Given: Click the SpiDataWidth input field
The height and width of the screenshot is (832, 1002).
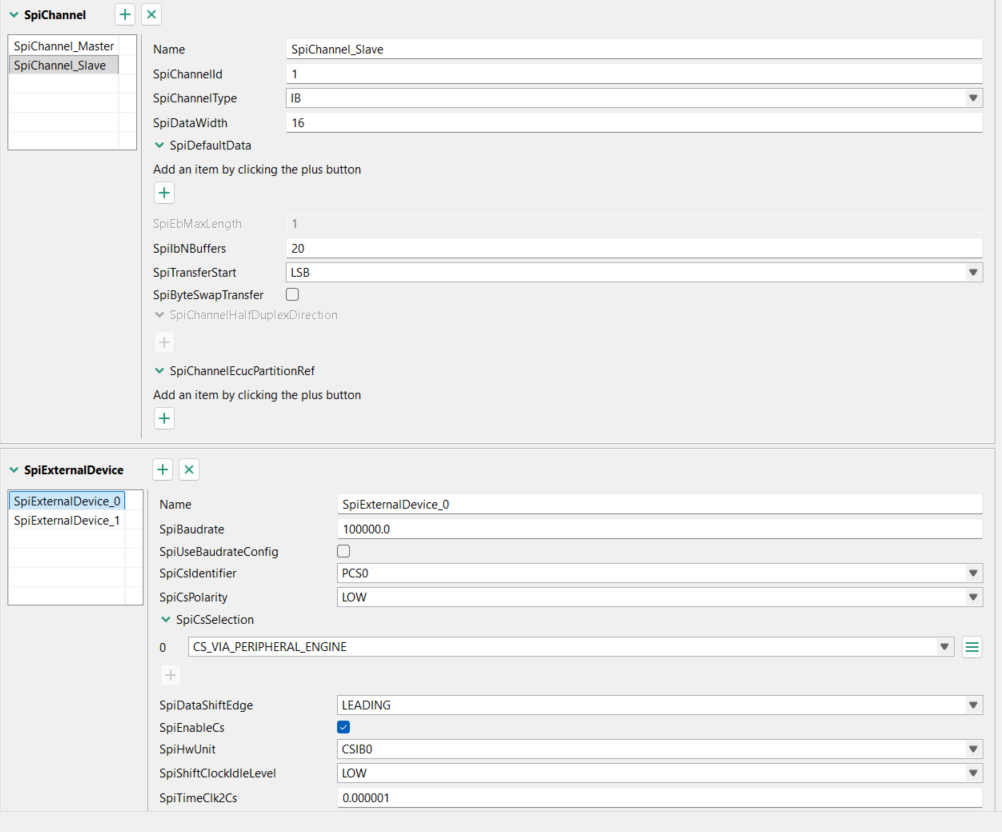Looking at the screenshot, I should coord(634,123).
